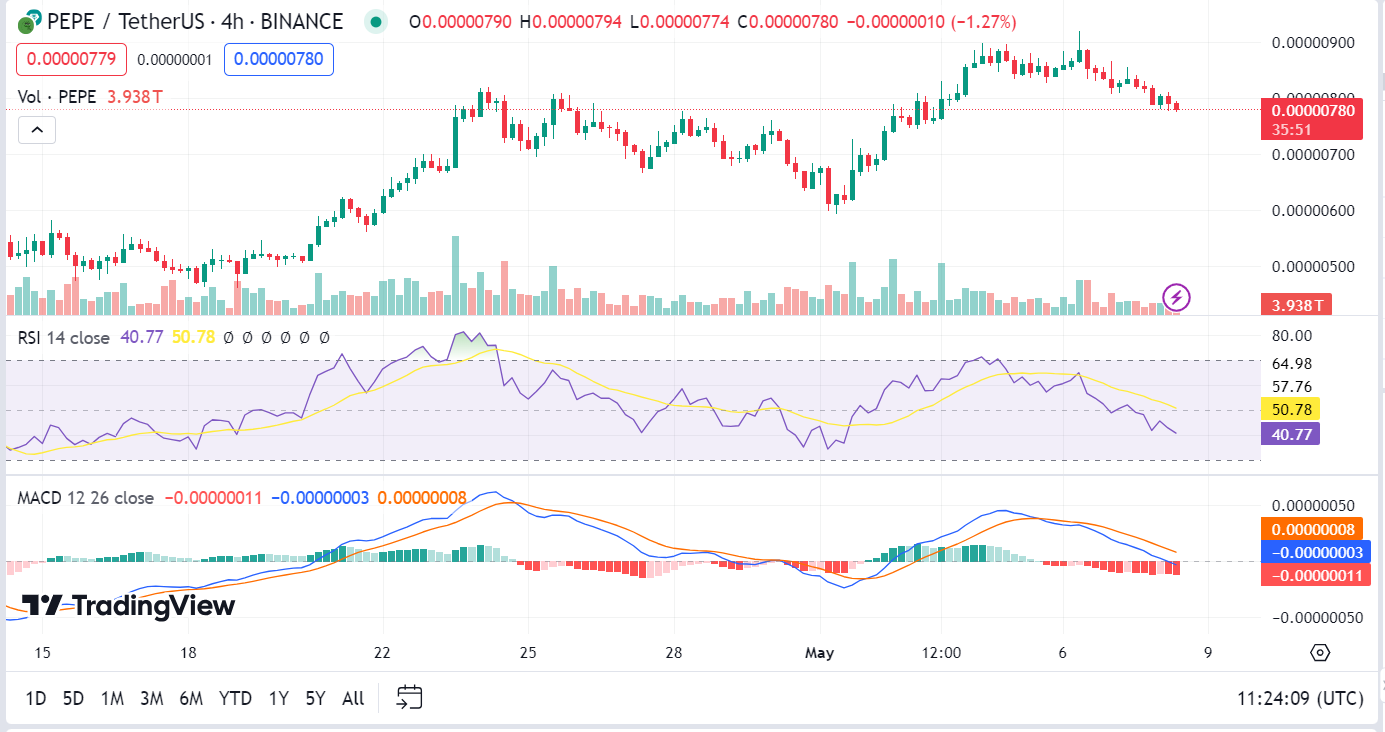1385x732 pixels.
Task: Click the red MACD histogram tag −0.00000011
Action: pos(1316,575)
